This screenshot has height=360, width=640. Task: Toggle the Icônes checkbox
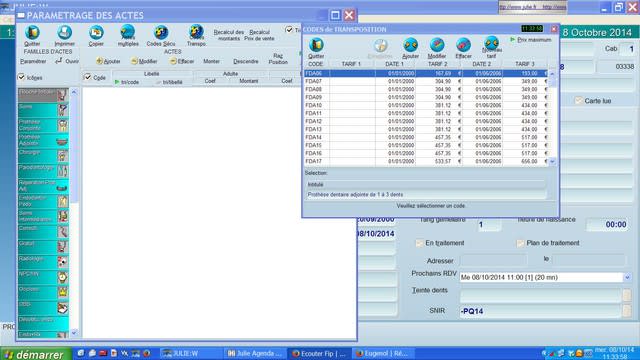pyautogui.click(x=21, y=77)
